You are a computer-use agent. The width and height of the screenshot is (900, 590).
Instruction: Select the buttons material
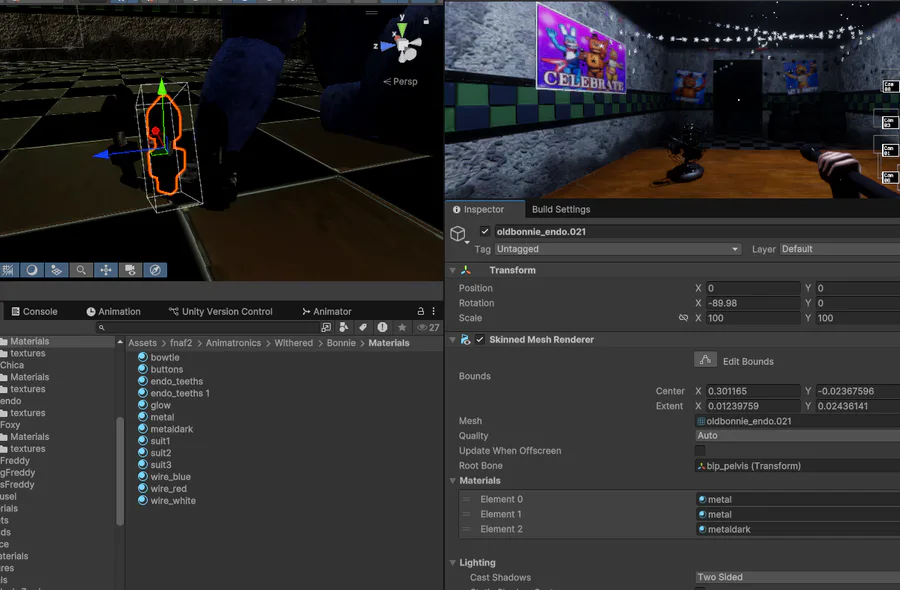tap(161, 369)
